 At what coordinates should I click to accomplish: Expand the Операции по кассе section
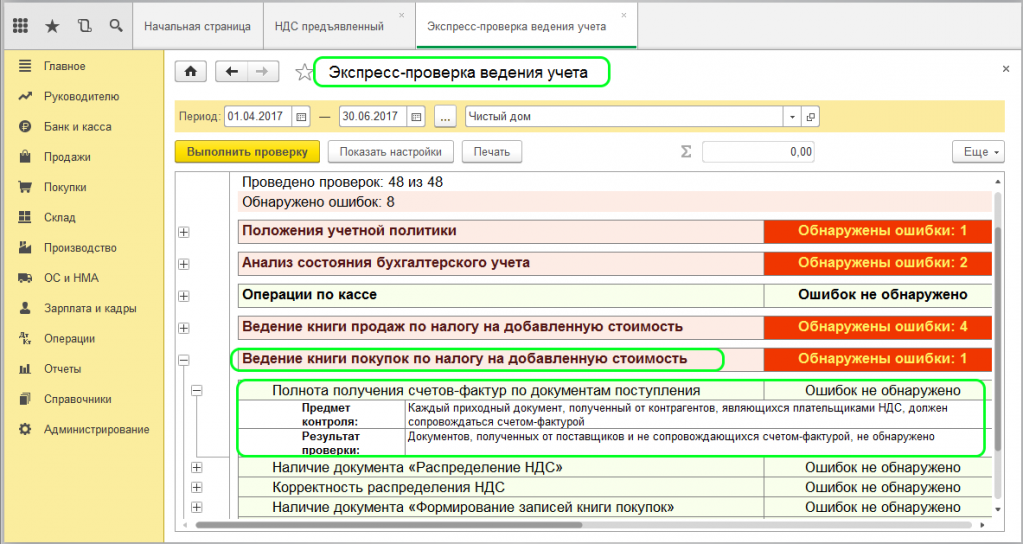tap(183, 296)
